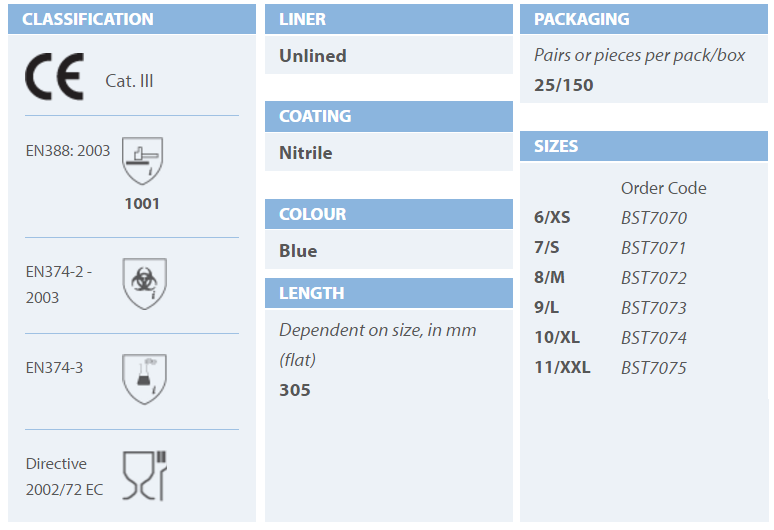
Task: Click the EN374-2 biohazard shield icon
Action: (145, 283)
